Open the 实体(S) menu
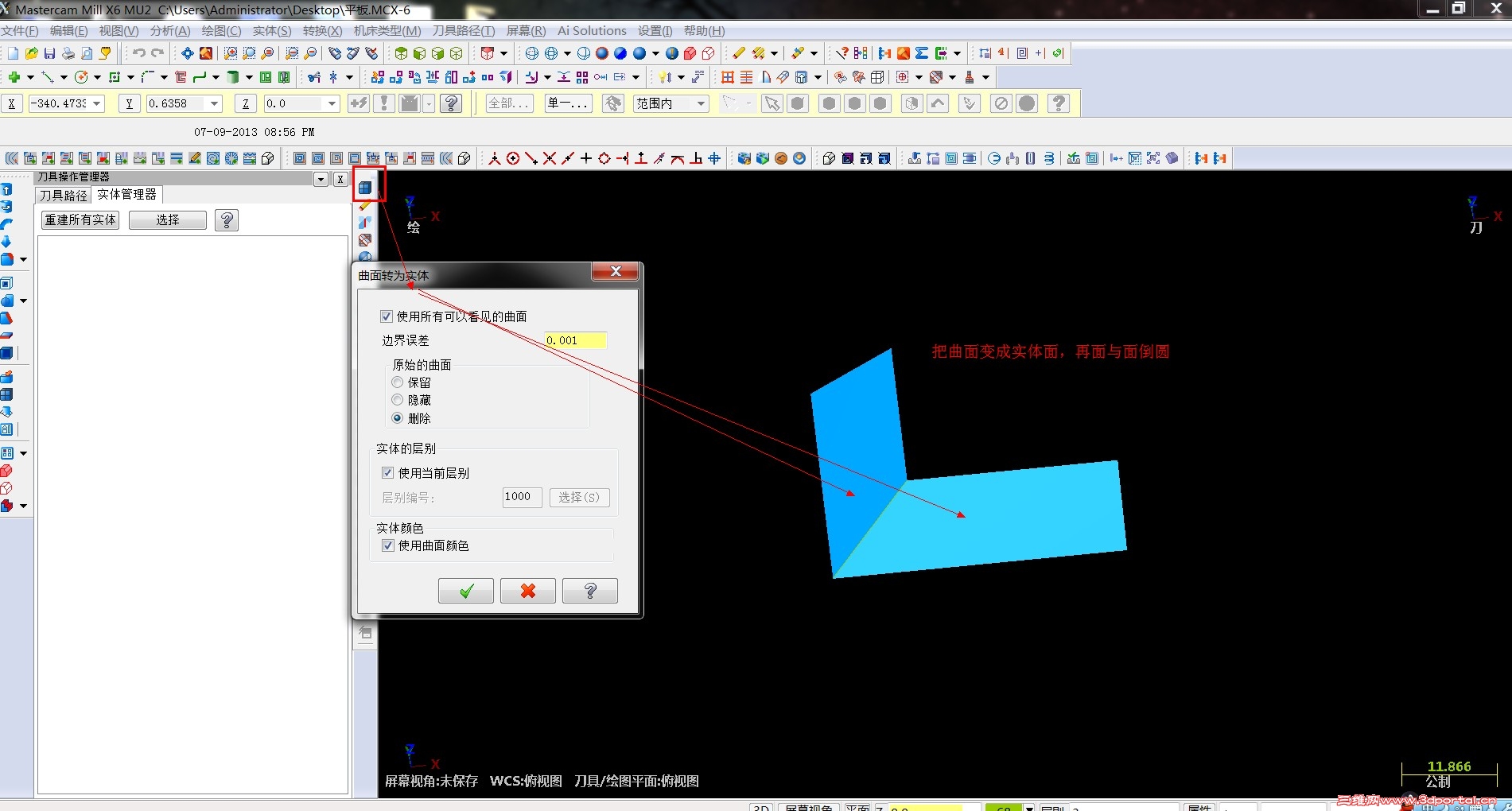The height and width of the screenshot is (811, 1512). point(272,31)
